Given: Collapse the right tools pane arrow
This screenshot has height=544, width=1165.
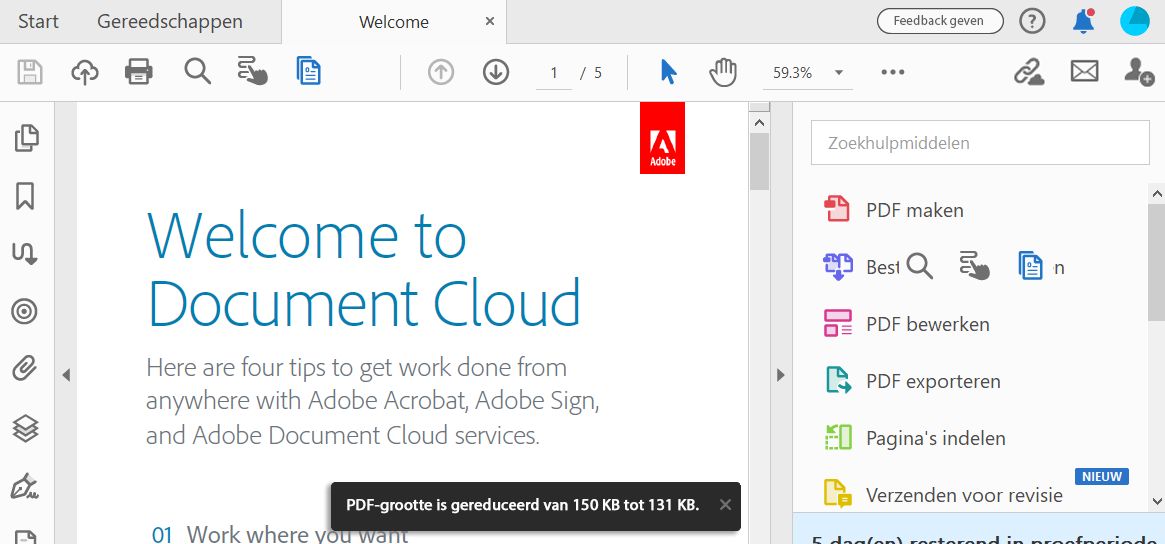Looking at the screenshot, I should [x=781, y=375].
